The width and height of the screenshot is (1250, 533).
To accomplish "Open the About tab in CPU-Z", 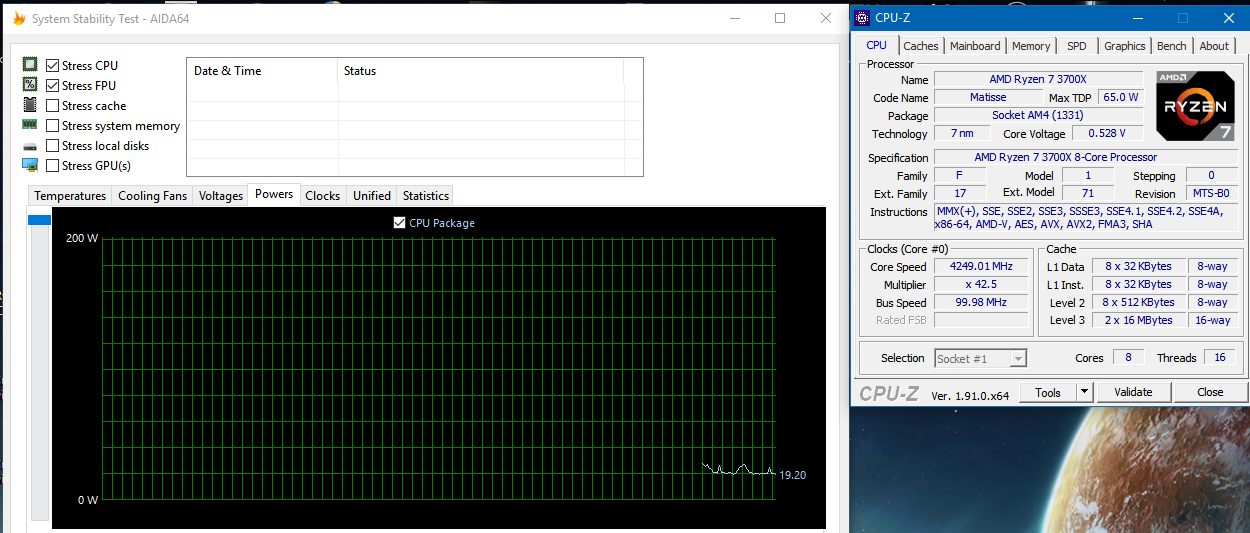I will point(1214,46).
